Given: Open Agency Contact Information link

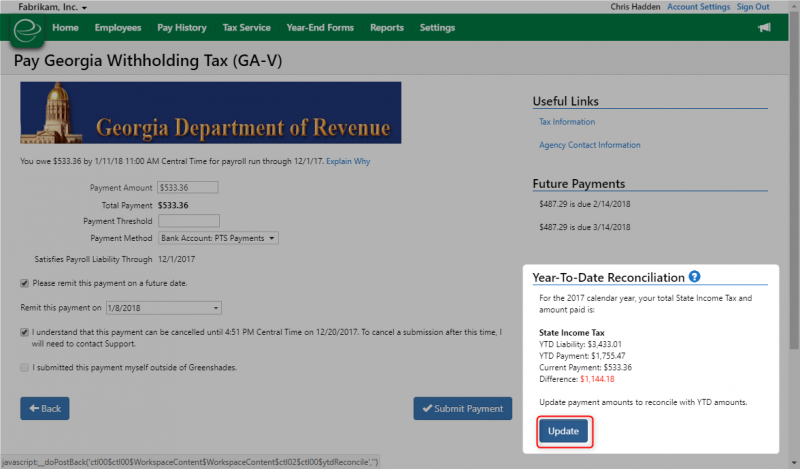Looking at the screenshot, I should (x=589, y=145).
